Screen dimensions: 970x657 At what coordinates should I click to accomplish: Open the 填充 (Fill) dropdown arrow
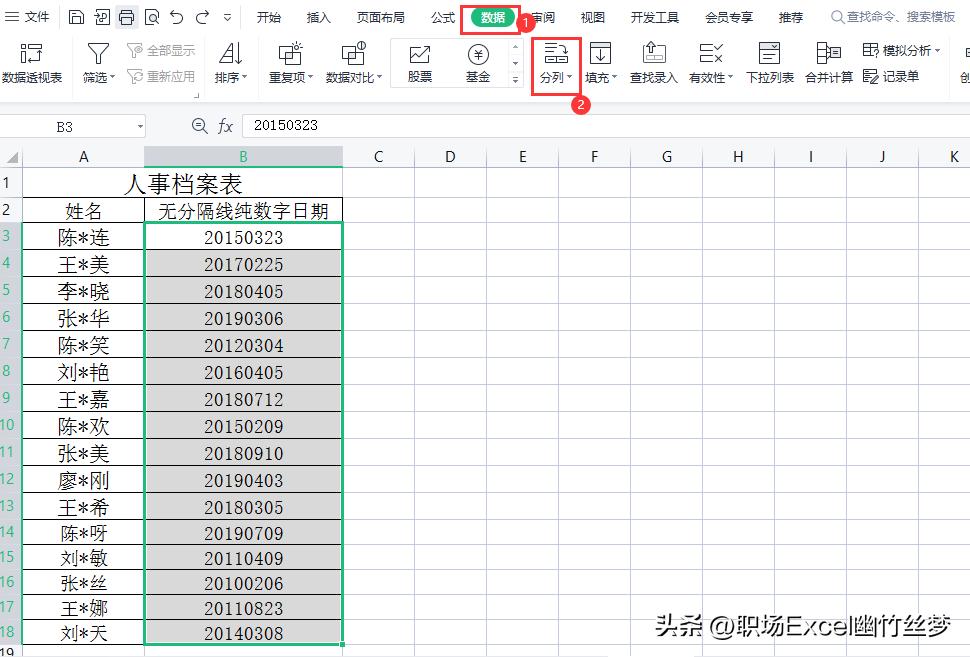pyautogui.click(x=615, y=75)
